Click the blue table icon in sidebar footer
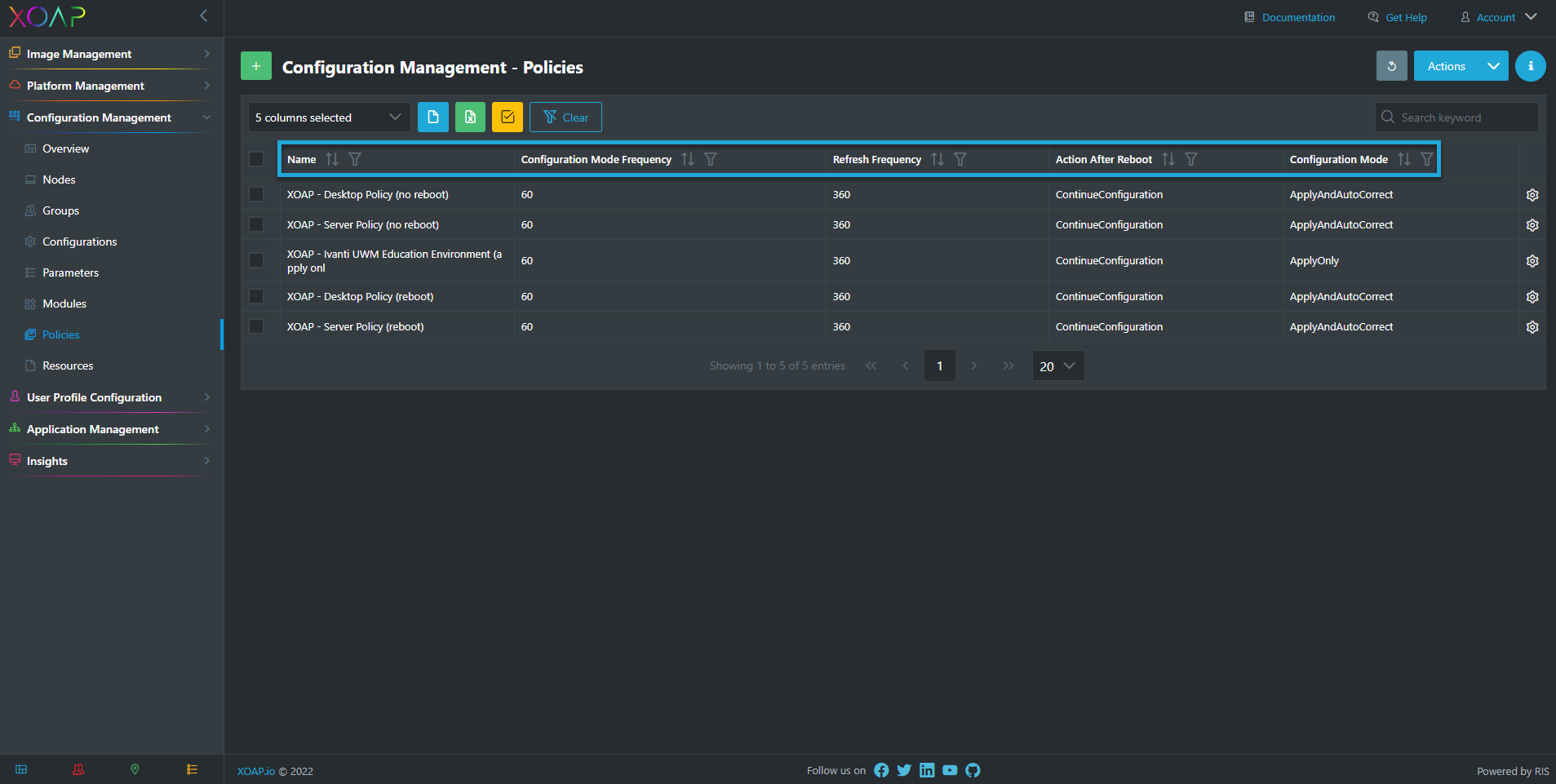The height and width of the screenshot is (784, 1556). (21, 769)
